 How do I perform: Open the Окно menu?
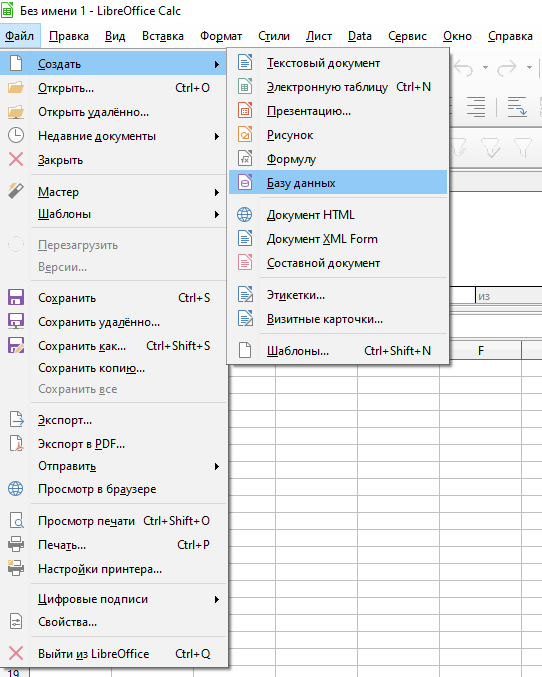pyautogui.click(x=457, y=36)
